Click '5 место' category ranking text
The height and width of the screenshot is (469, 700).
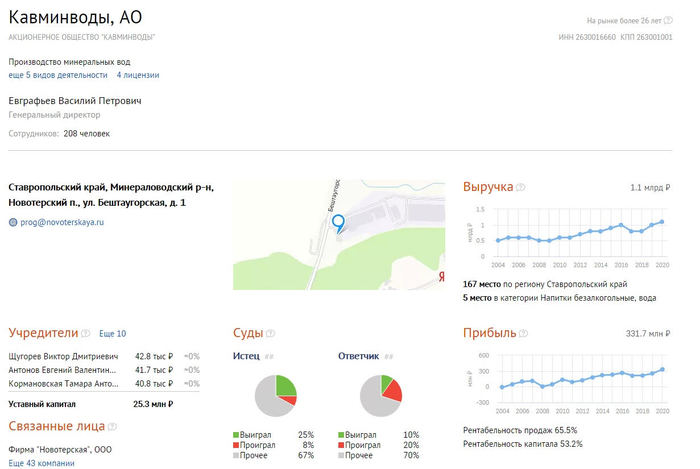pos(477,298)
